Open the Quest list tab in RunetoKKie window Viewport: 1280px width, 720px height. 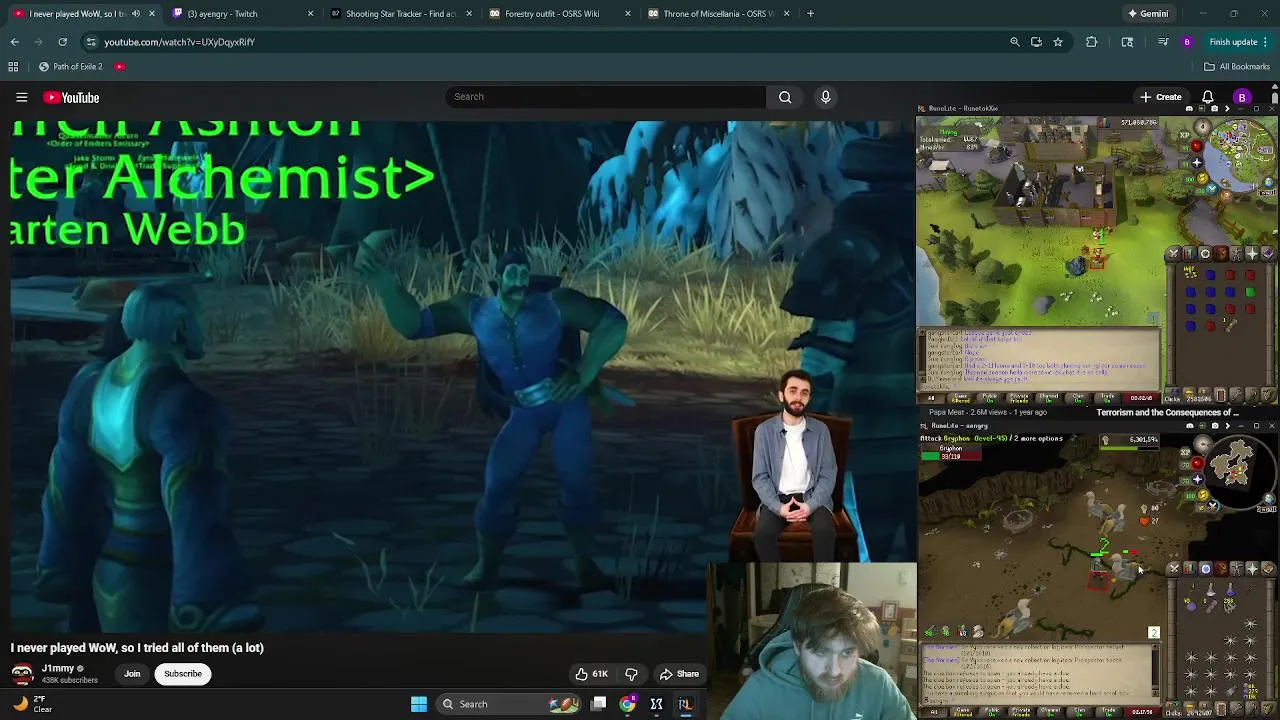point(1205,253)
